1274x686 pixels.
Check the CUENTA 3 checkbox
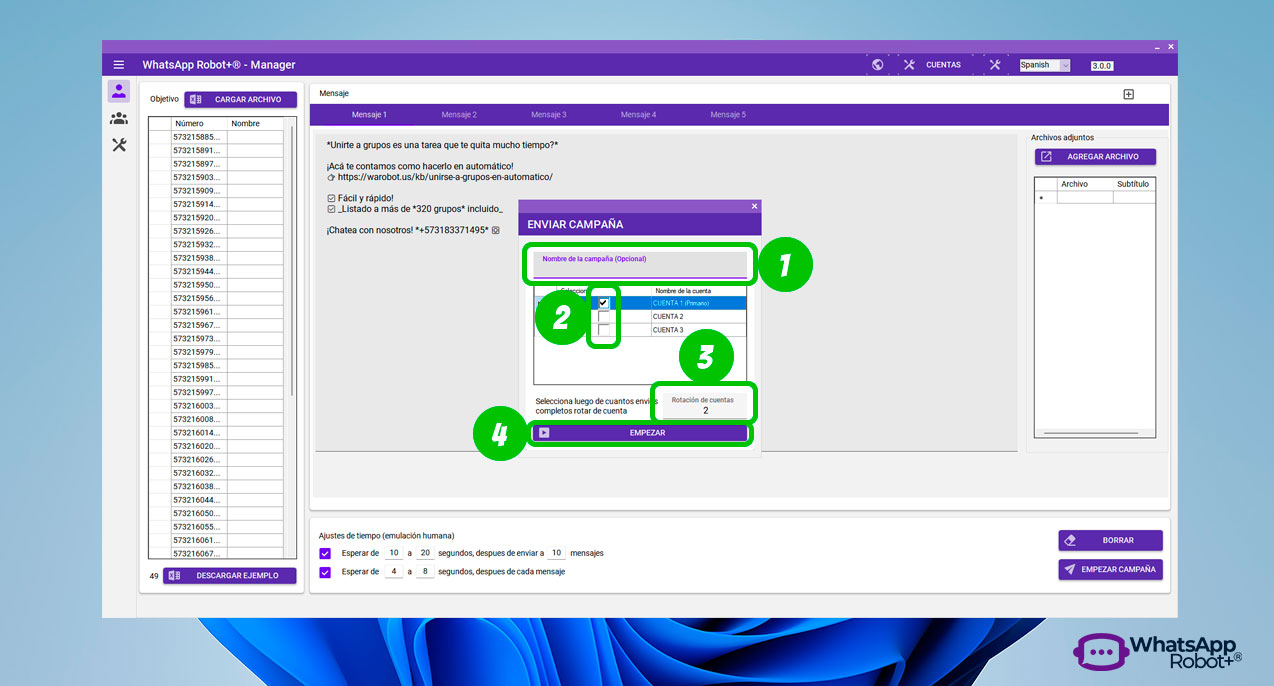pos(603,329)
